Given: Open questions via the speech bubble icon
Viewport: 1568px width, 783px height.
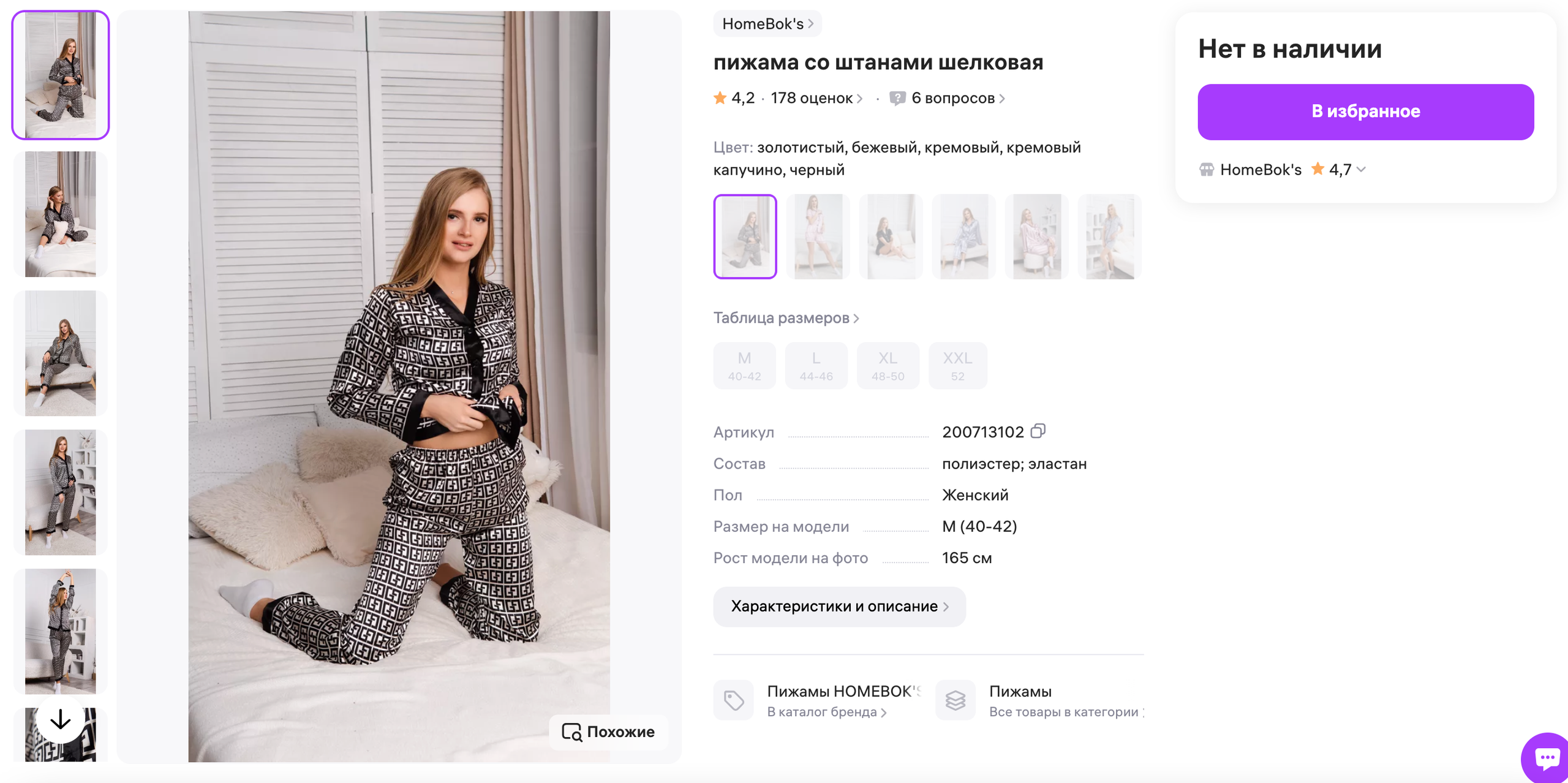Looking at the screenshot, I should click(x=897, y=97).
